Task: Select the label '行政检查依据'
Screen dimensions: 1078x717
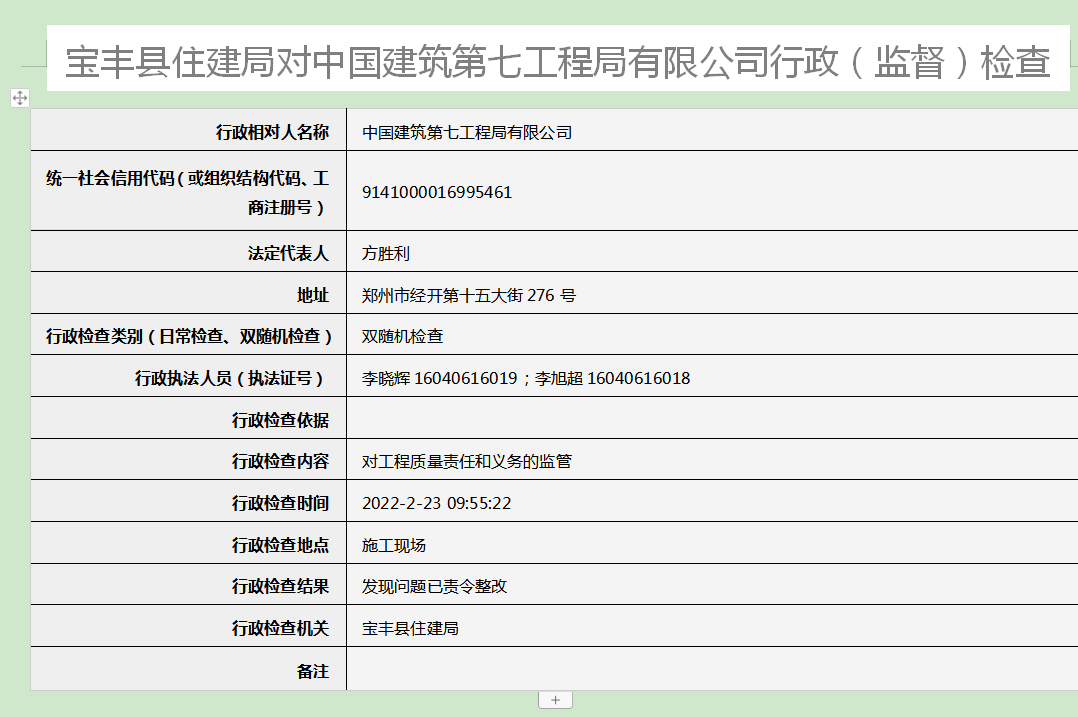Action: 280,420
